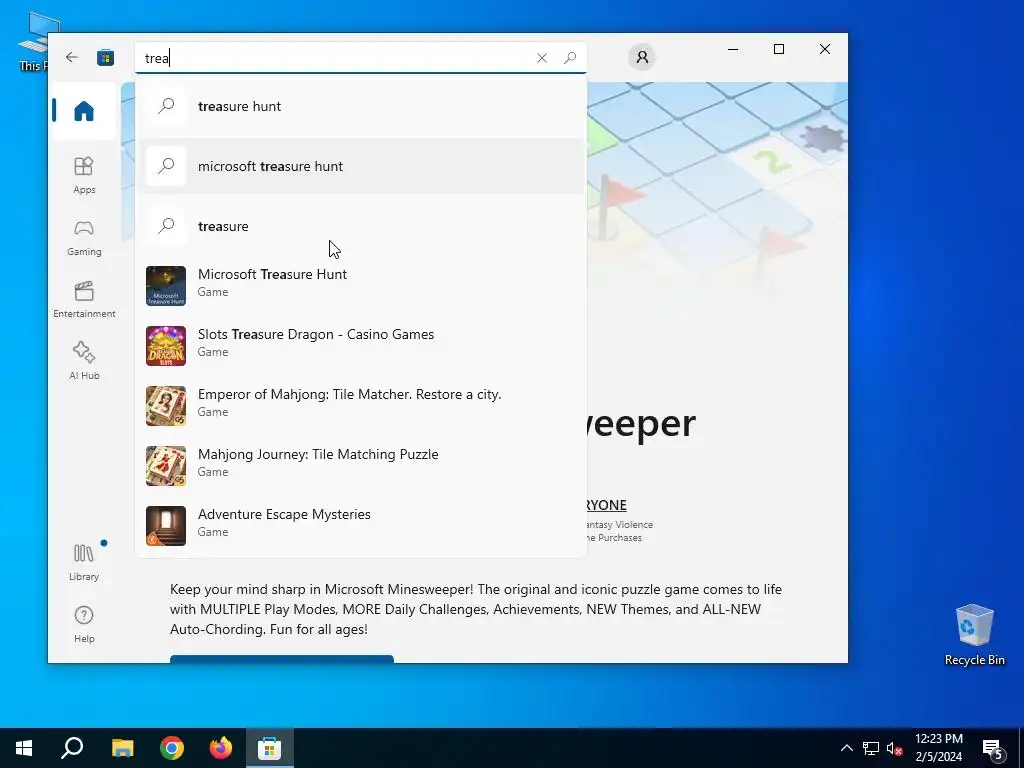Open the Home sidebar section

(84, 111)
